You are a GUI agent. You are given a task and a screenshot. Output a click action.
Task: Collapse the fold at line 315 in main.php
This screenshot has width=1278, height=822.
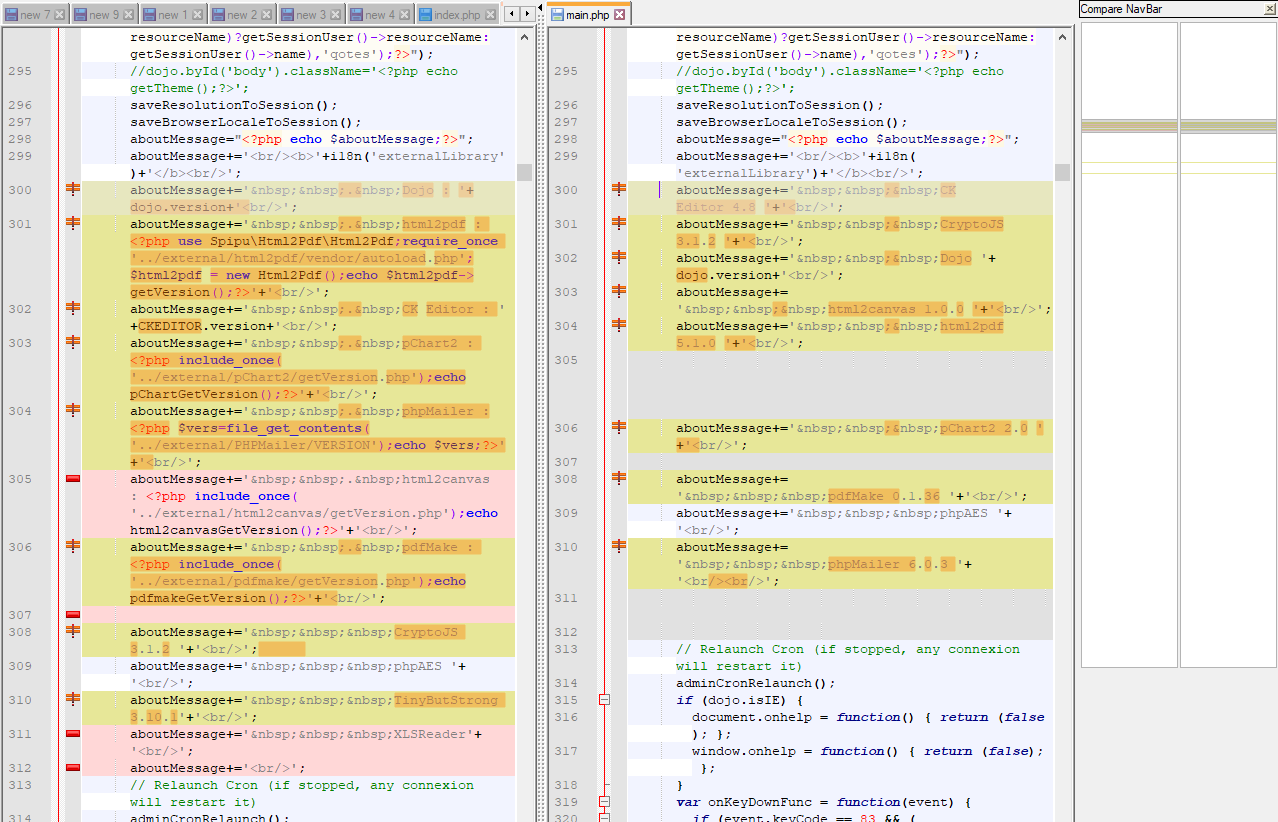tap(604, 700)
